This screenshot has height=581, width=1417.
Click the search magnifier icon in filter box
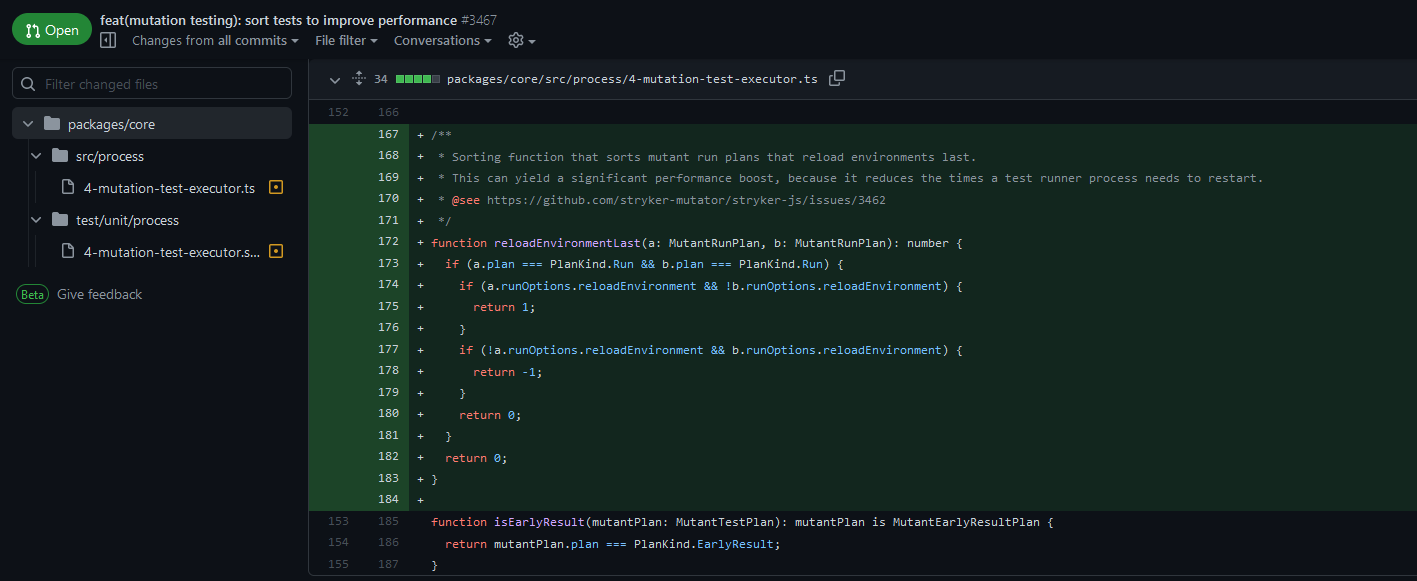point(28,84)
